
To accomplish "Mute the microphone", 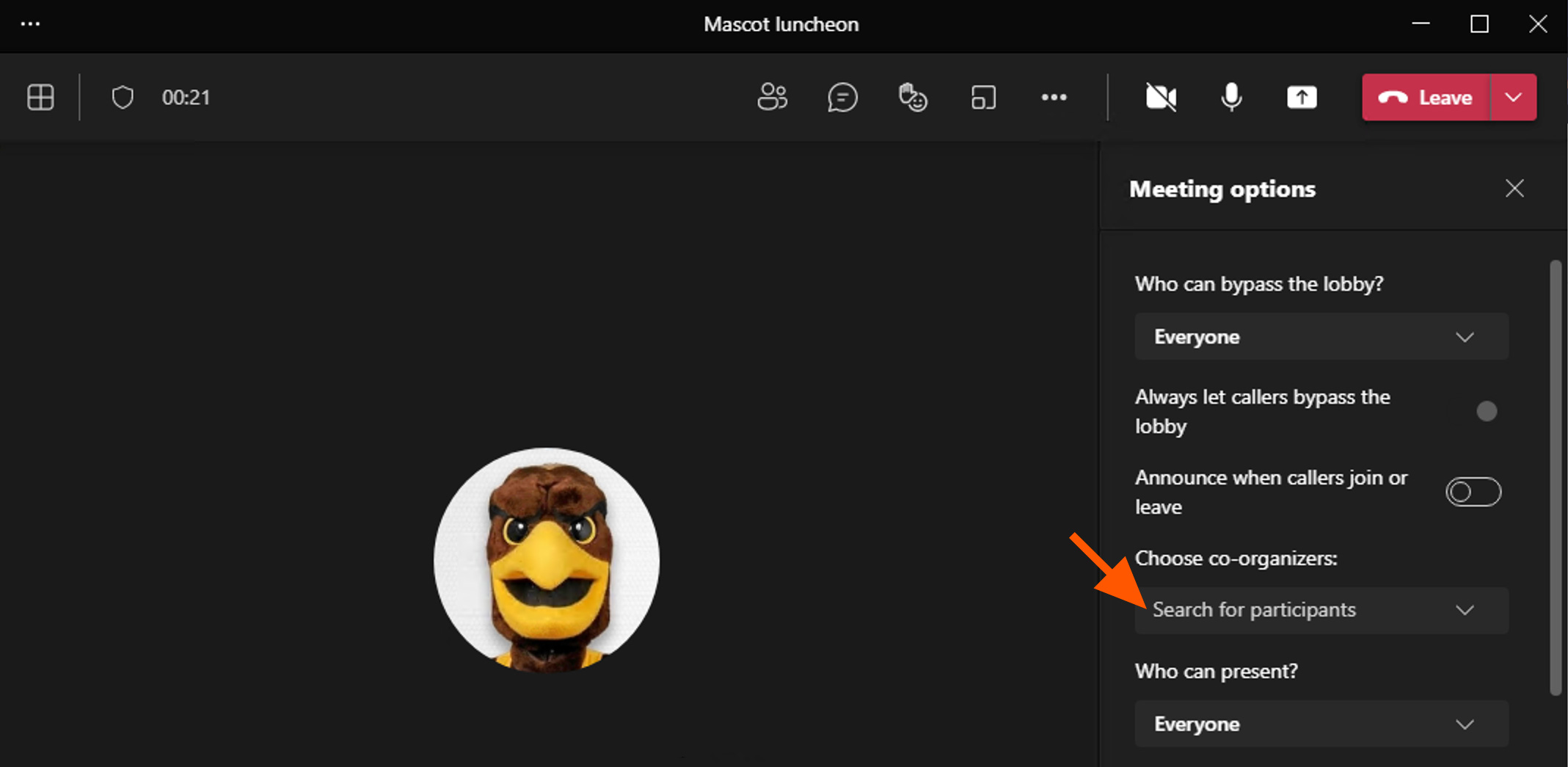I will point(1231,97).
